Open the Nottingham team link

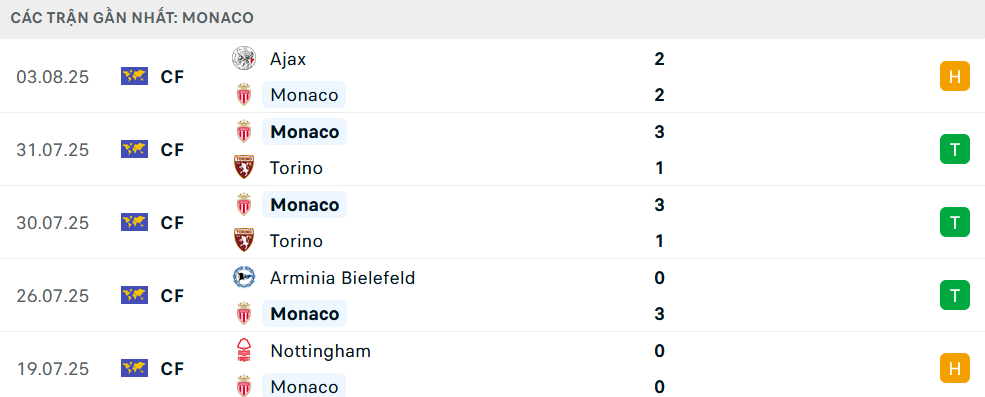tap(320, 351)
